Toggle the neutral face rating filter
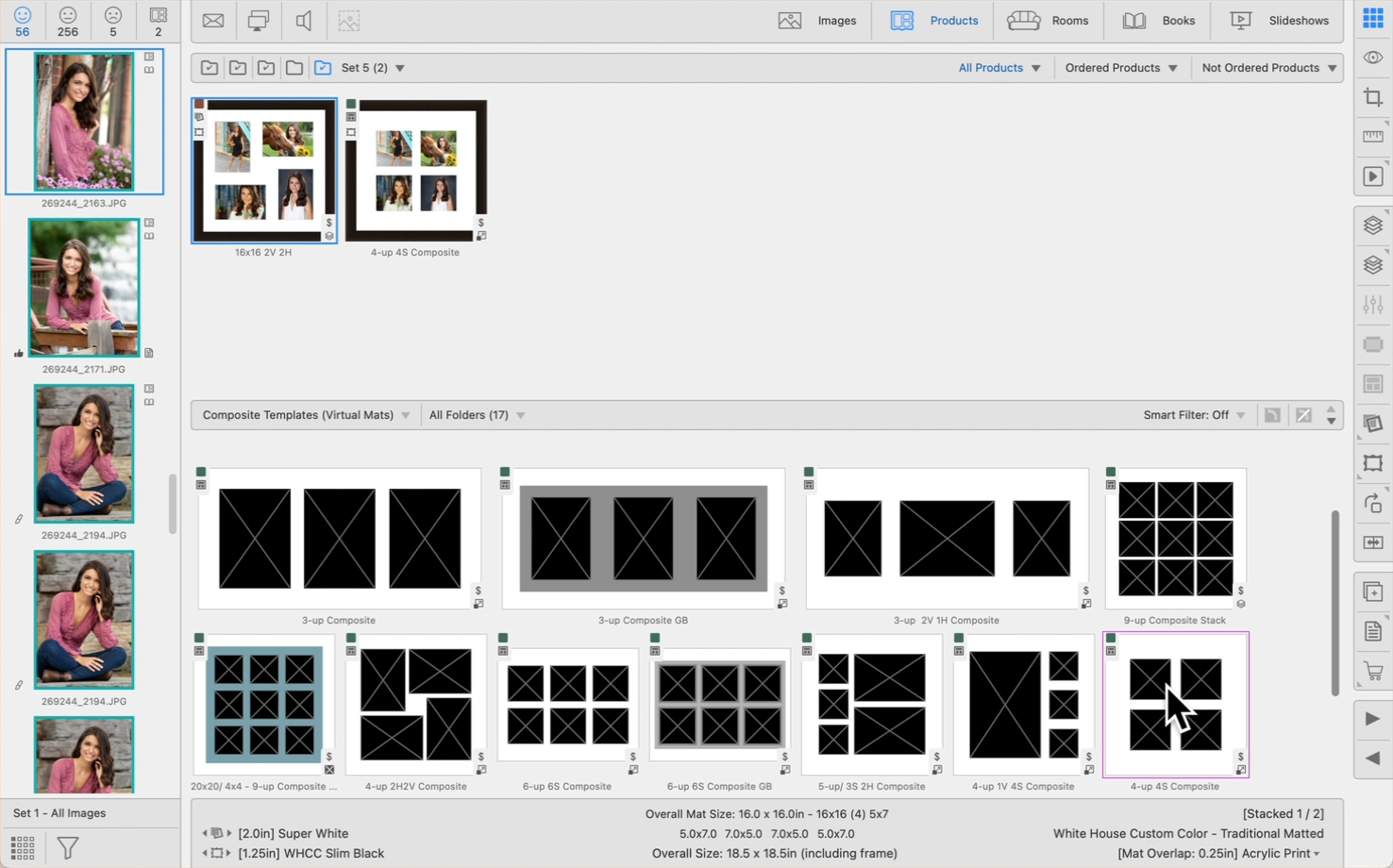This screenshot has width=1393, height=868. tap(68, 21)
